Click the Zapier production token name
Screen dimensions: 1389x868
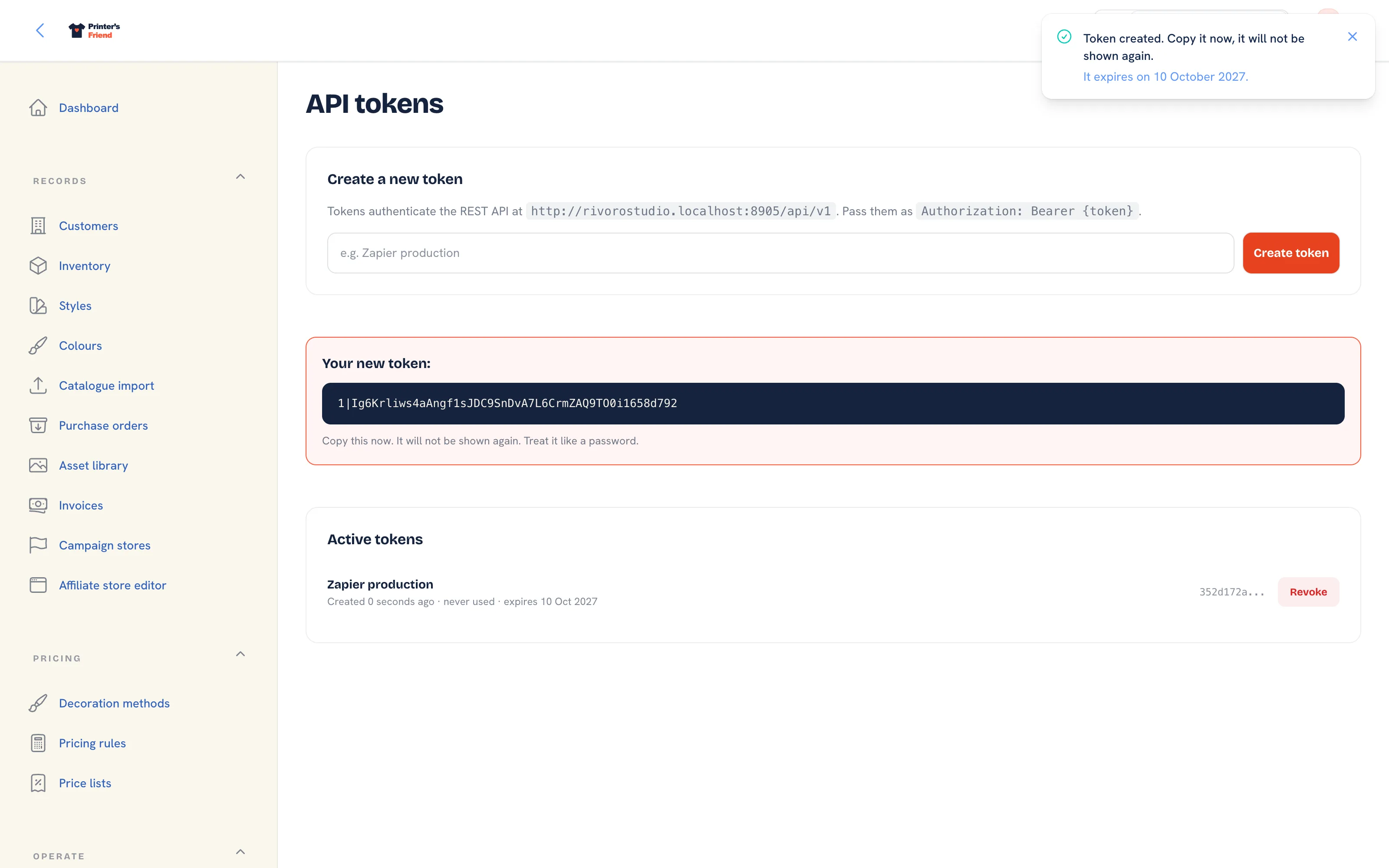(380, 584)
